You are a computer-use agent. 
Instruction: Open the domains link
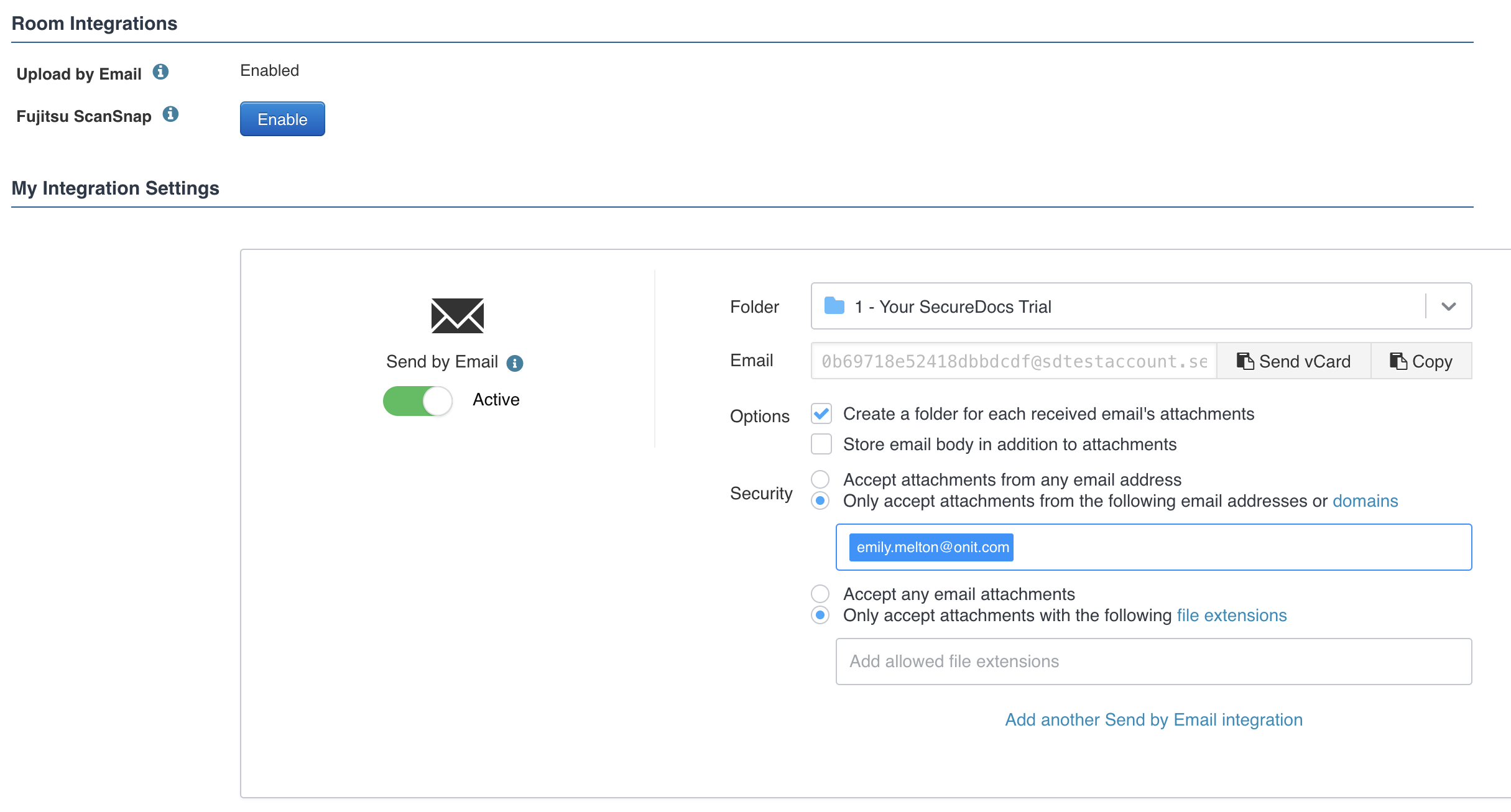pos(1365,501)
